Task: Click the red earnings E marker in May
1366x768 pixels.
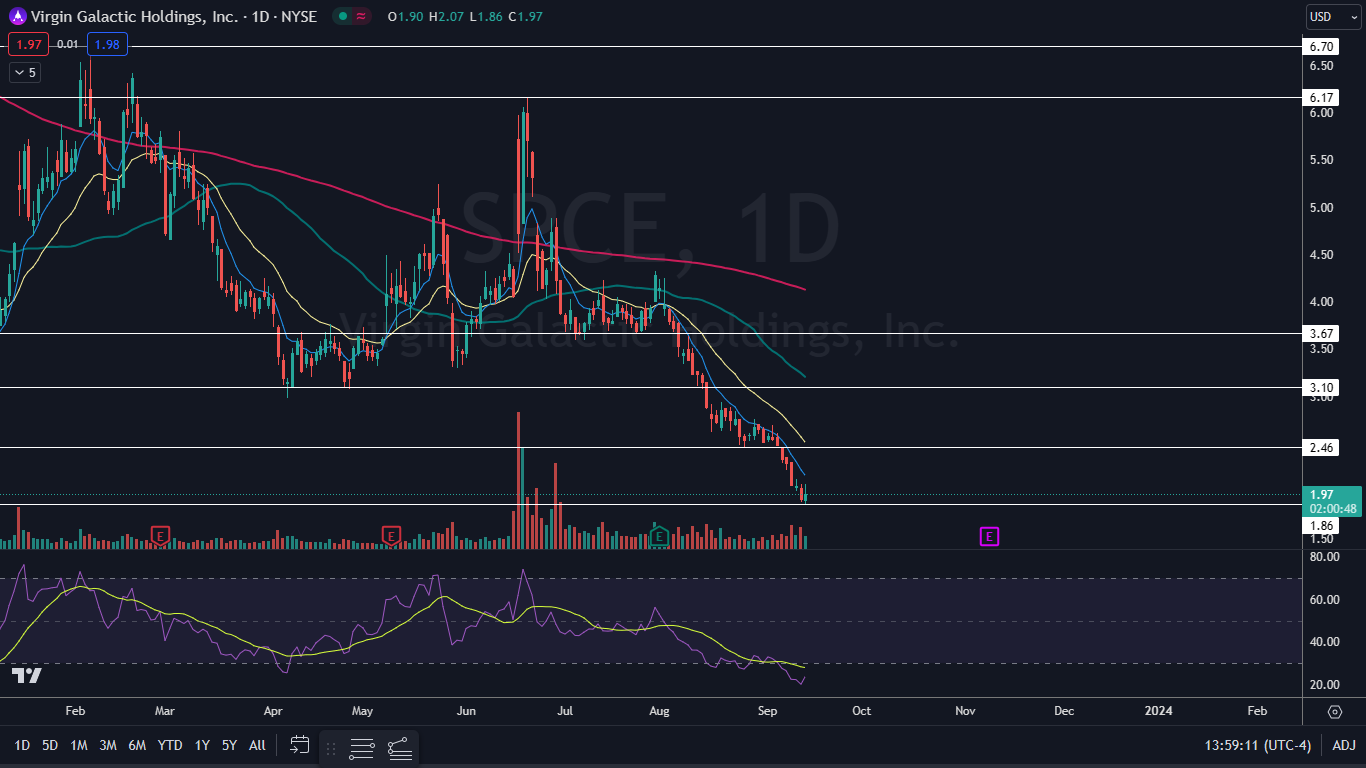Action: (x=391, y=536)
